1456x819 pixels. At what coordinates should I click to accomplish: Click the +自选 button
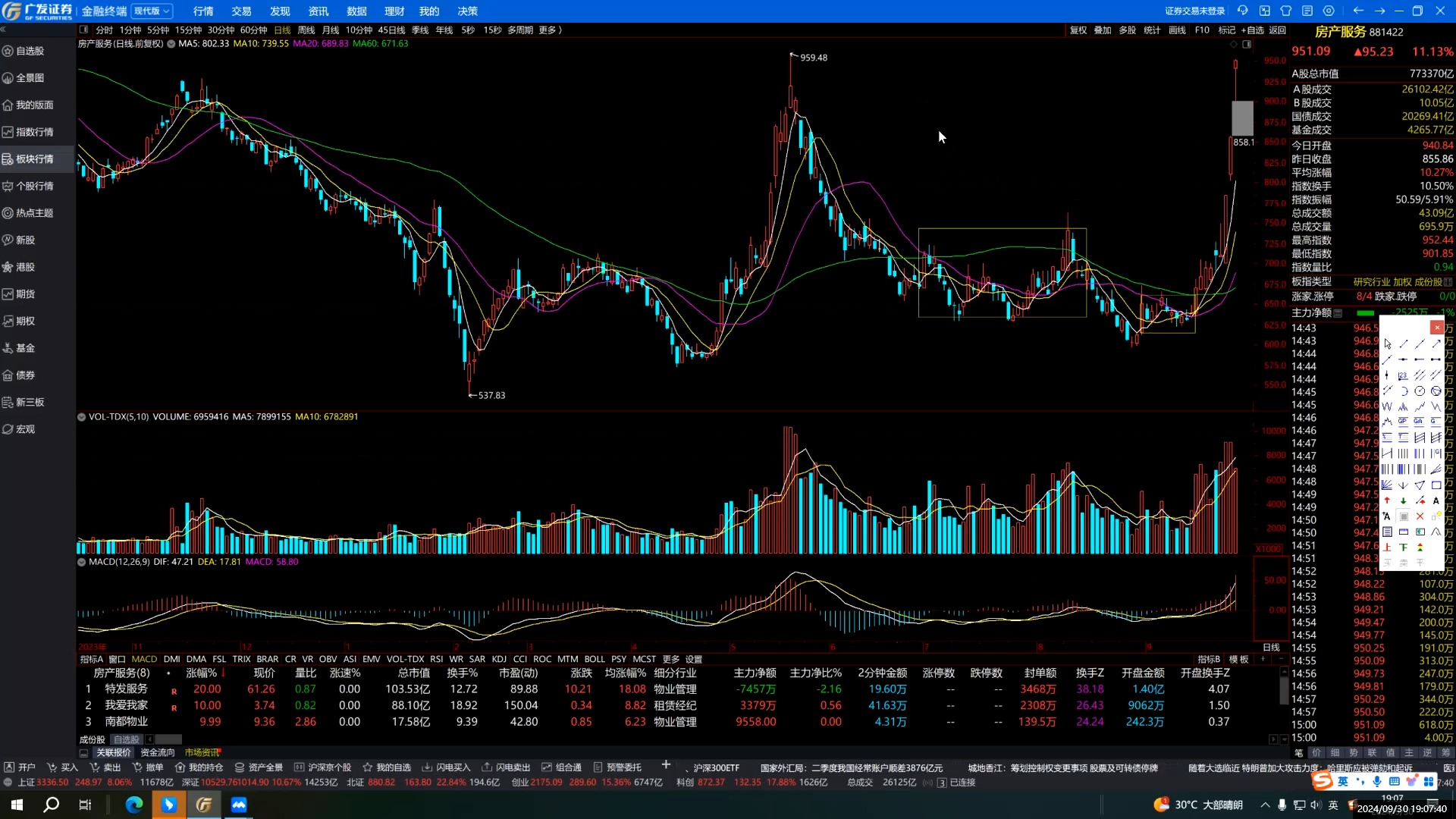pyautogui.click(x=1252, y=30)
